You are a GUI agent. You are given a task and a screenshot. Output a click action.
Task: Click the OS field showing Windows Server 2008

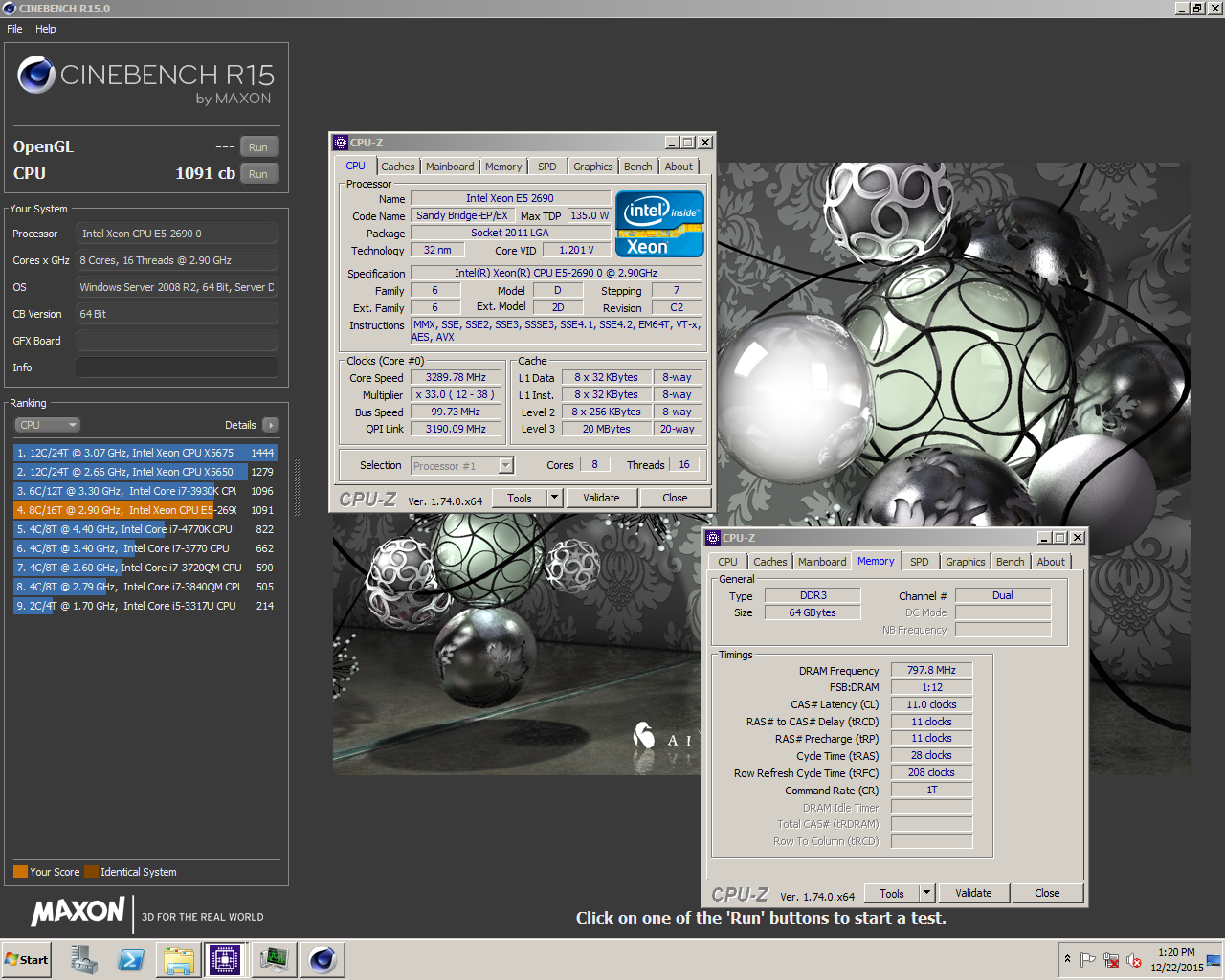177,287
